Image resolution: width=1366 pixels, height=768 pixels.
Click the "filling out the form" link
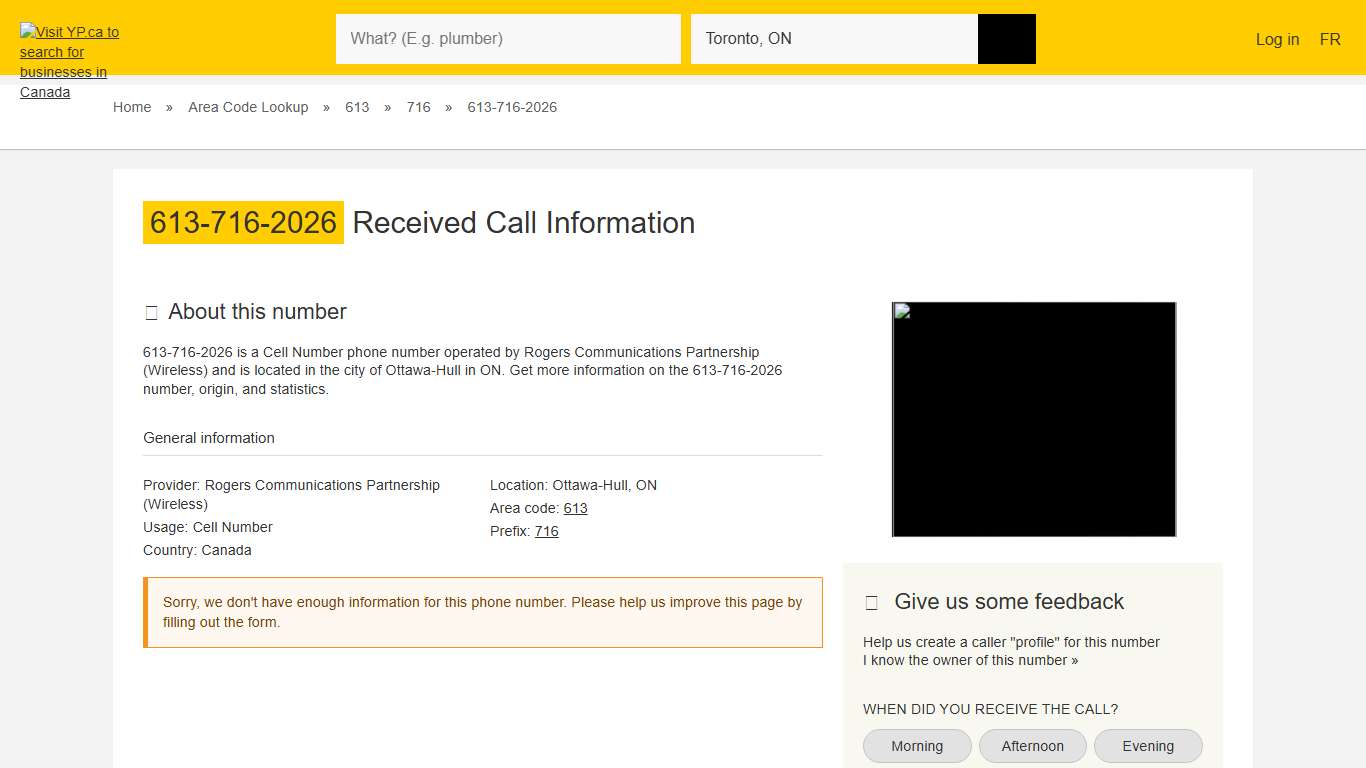(218, 622)
